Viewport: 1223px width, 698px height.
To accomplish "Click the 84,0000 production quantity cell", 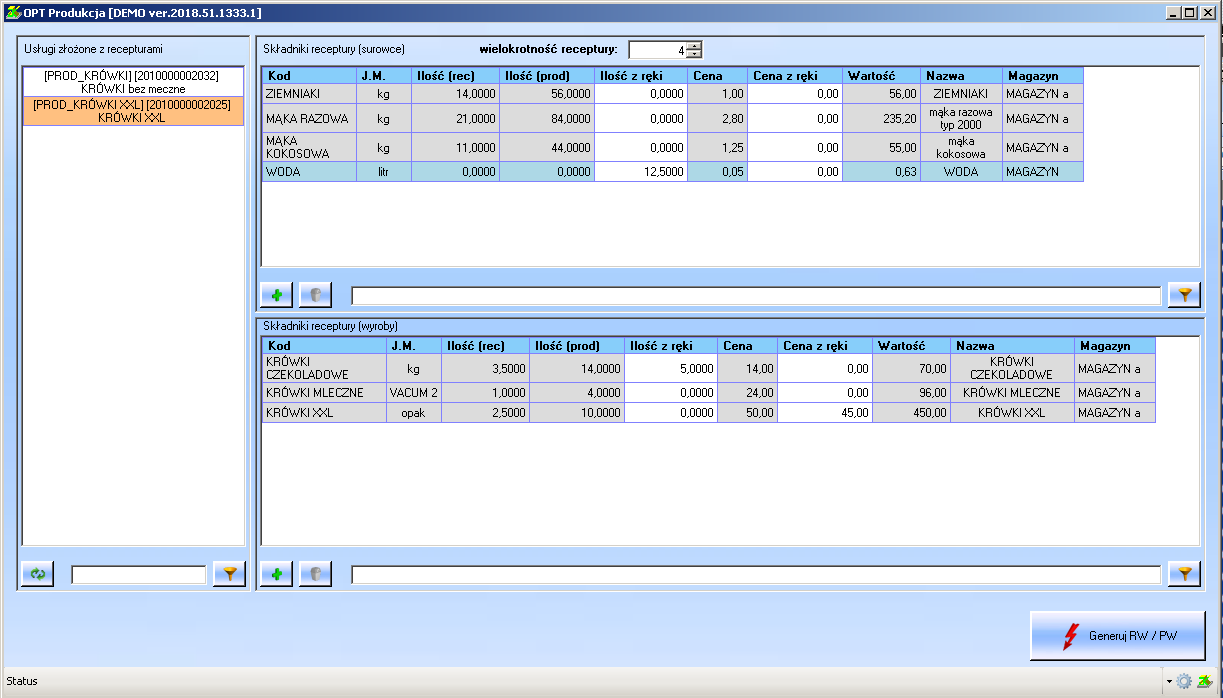I will point(547,118).
